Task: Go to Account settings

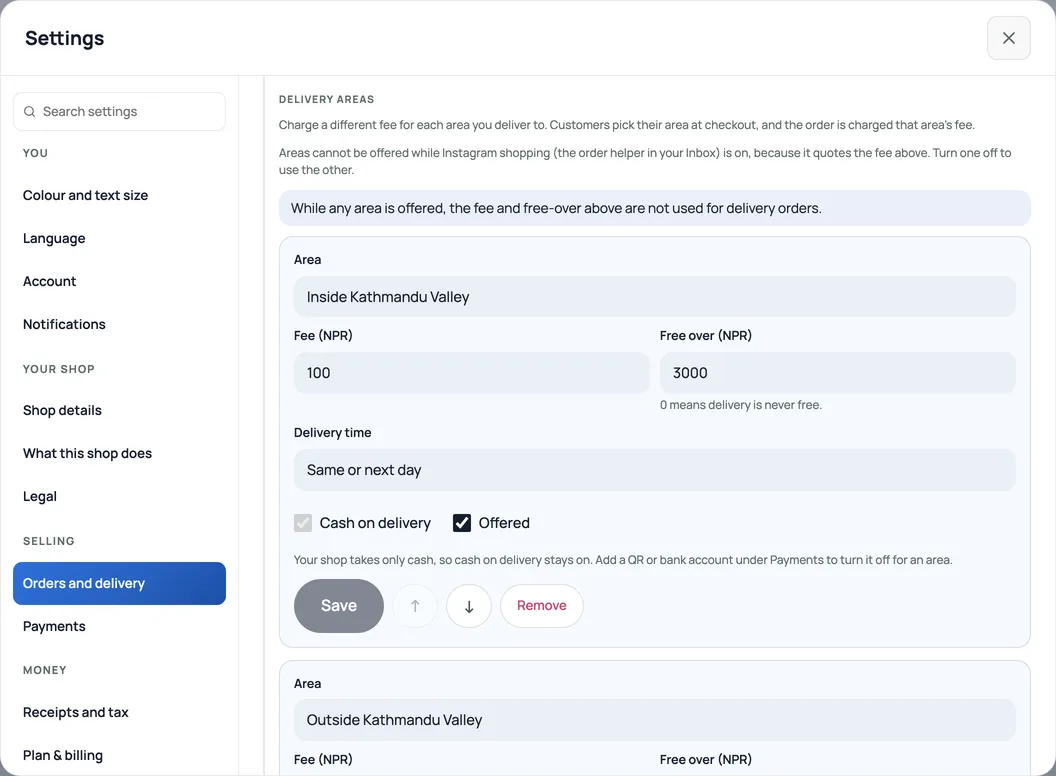Action: click(x=119, y=282)
